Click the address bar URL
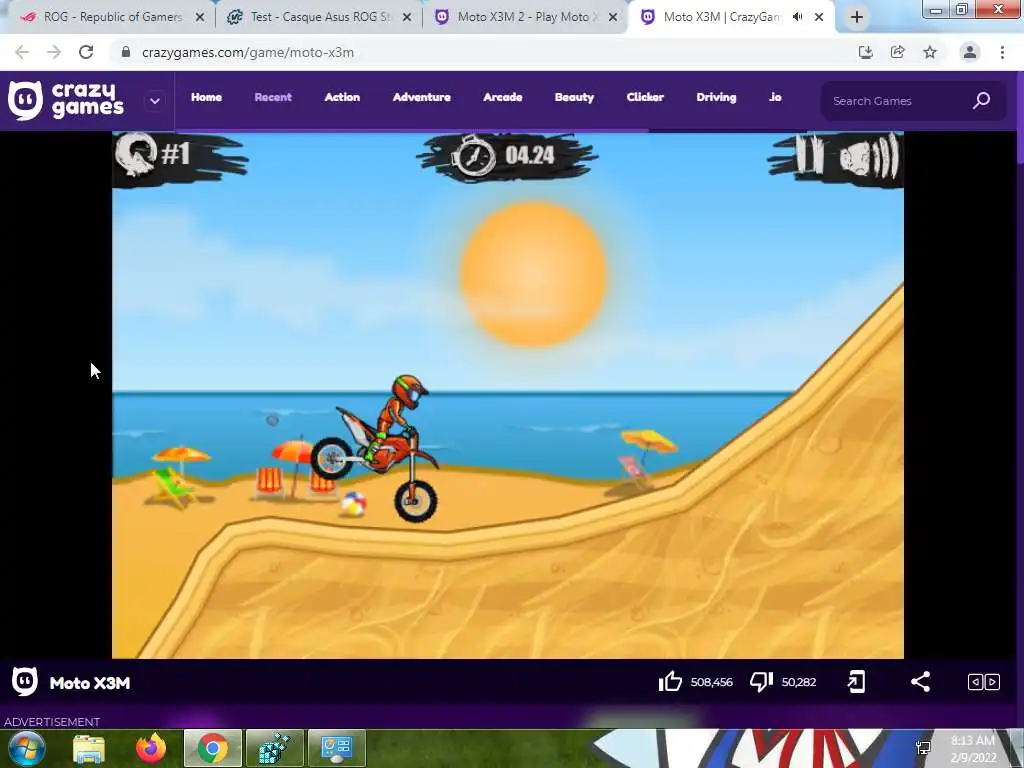 click(248, 53)
